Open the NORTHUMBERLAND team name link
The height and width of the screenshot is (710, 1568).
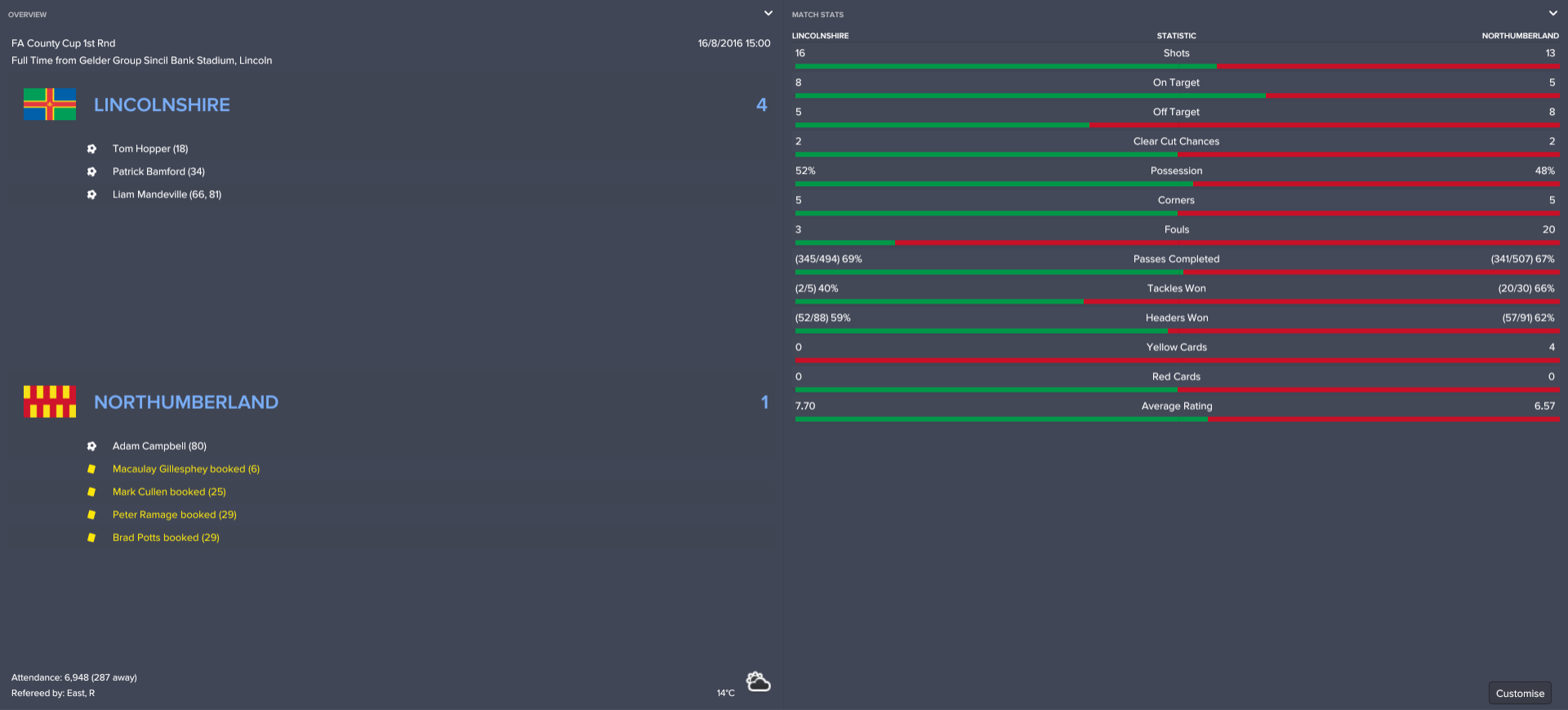(x=186, y=402)
